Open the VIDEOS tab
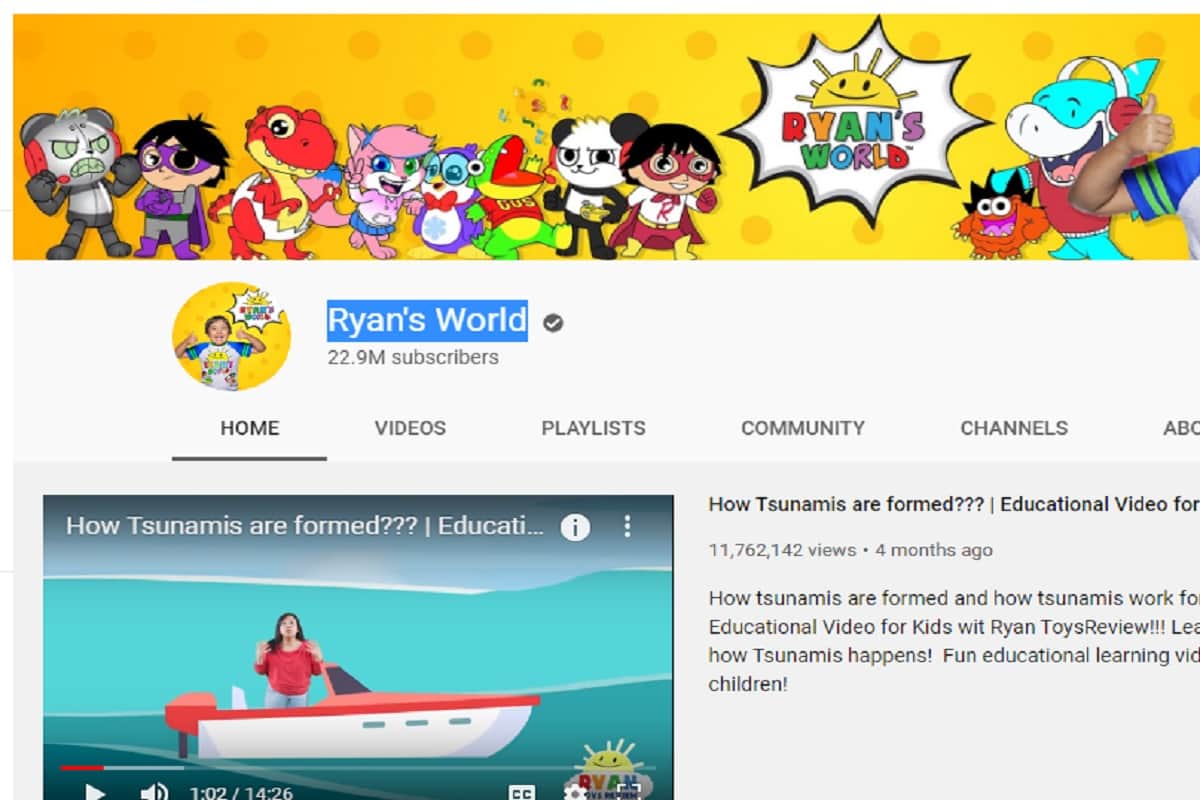This screenshot has width=1200, height=800. (410, 428)
